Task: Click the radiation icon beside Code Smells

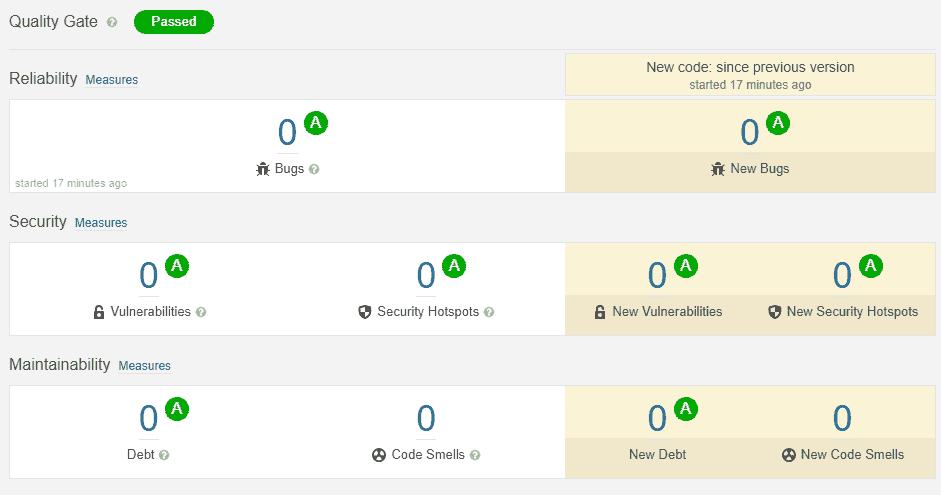Action: point(379,455)
